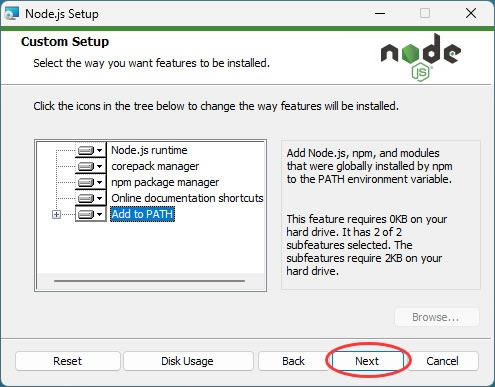Reset feature selections

[67, 361]
